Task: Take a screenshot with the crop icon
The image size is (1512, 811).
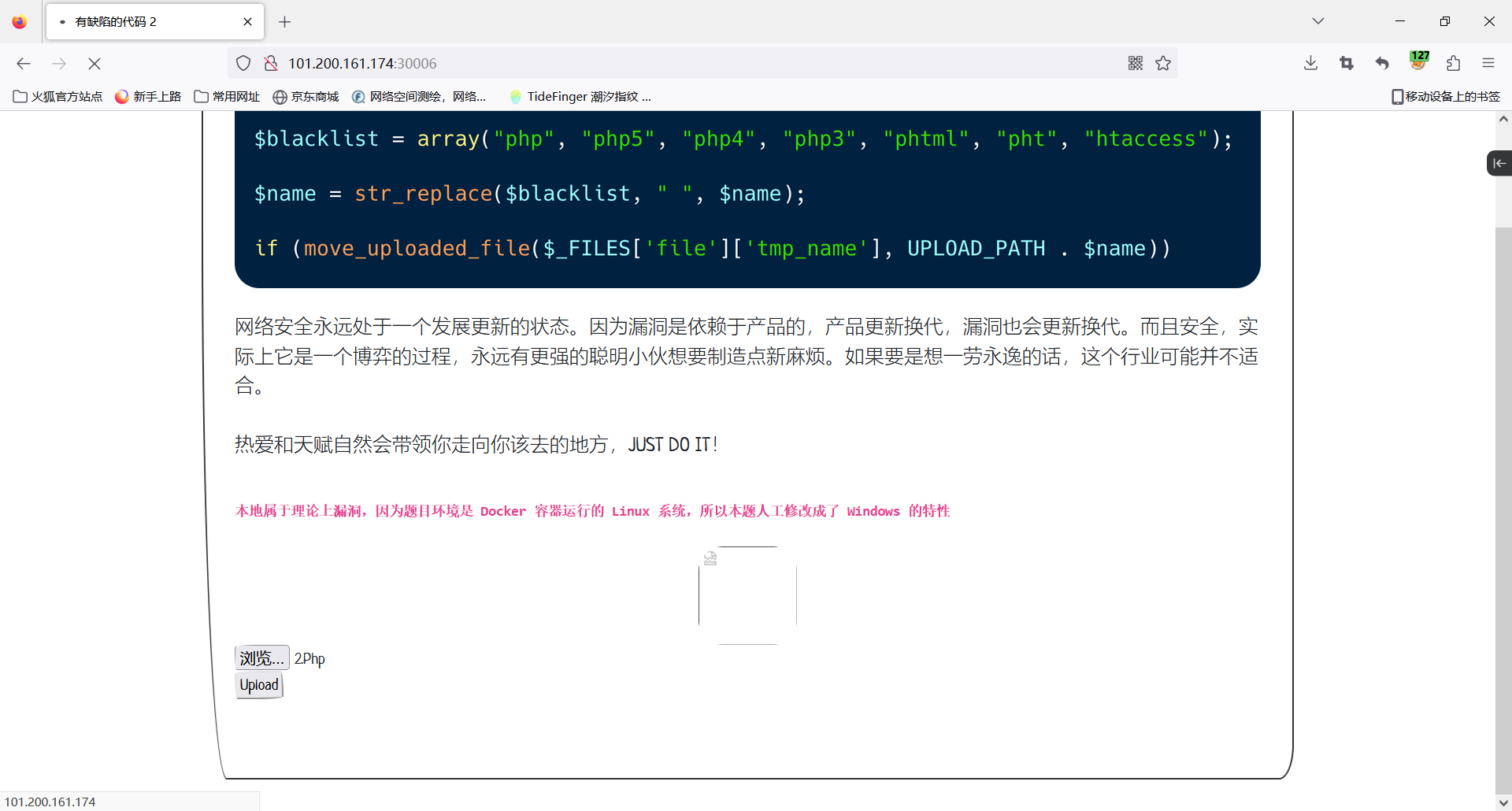Action: point(1347,64)
